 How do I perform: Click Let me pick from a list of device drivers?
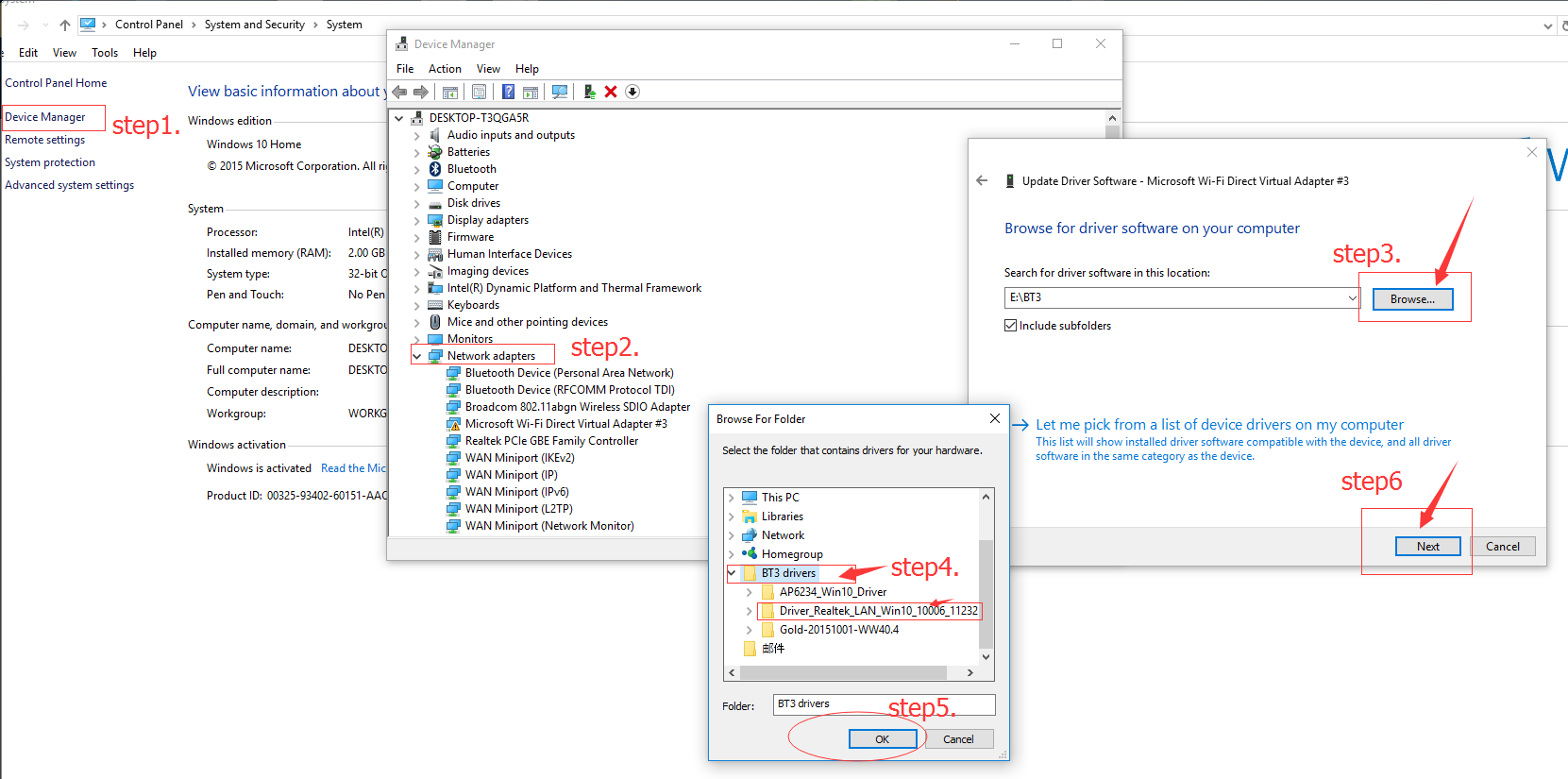tap(1220, 425)
